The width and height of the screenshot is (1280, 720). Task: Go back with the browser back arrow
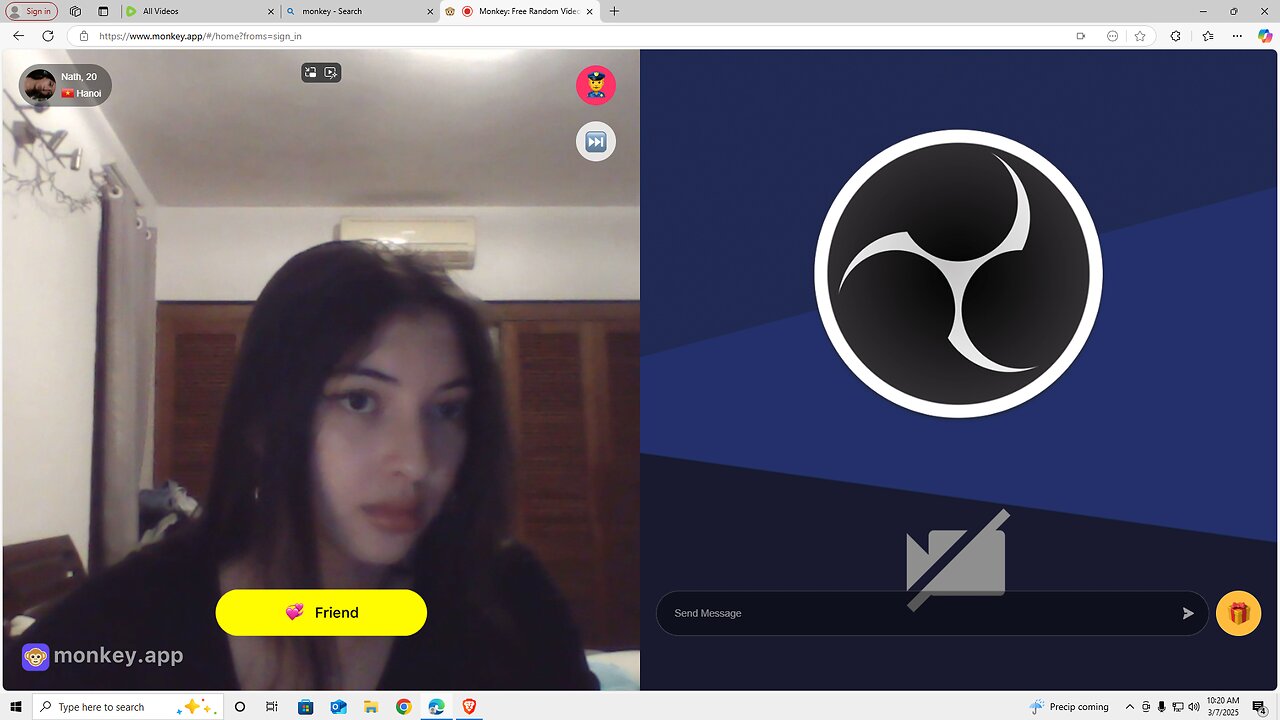coord(18,35)
